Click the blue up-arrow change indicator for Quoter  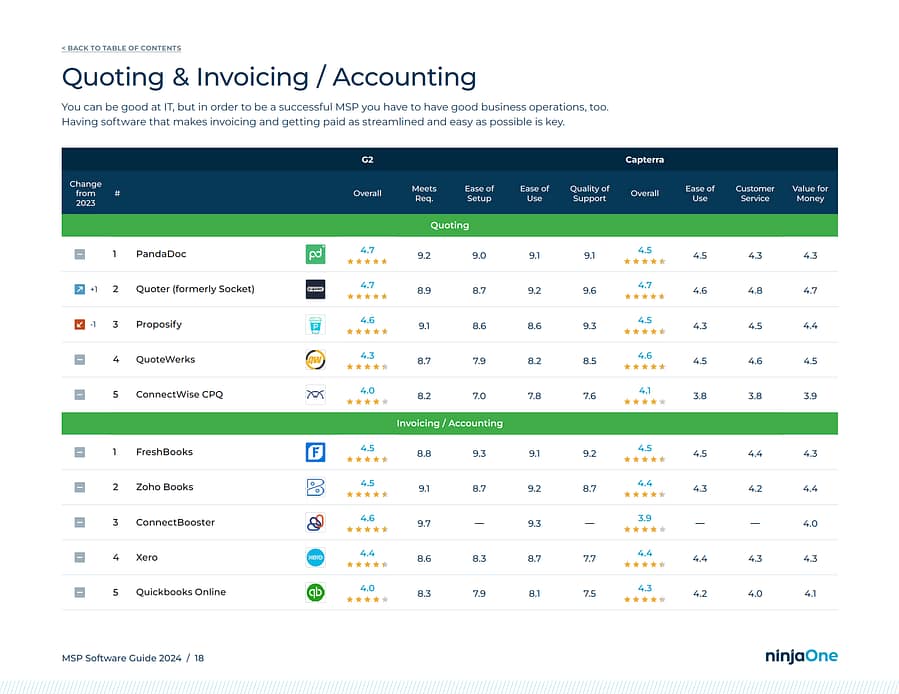80,290
